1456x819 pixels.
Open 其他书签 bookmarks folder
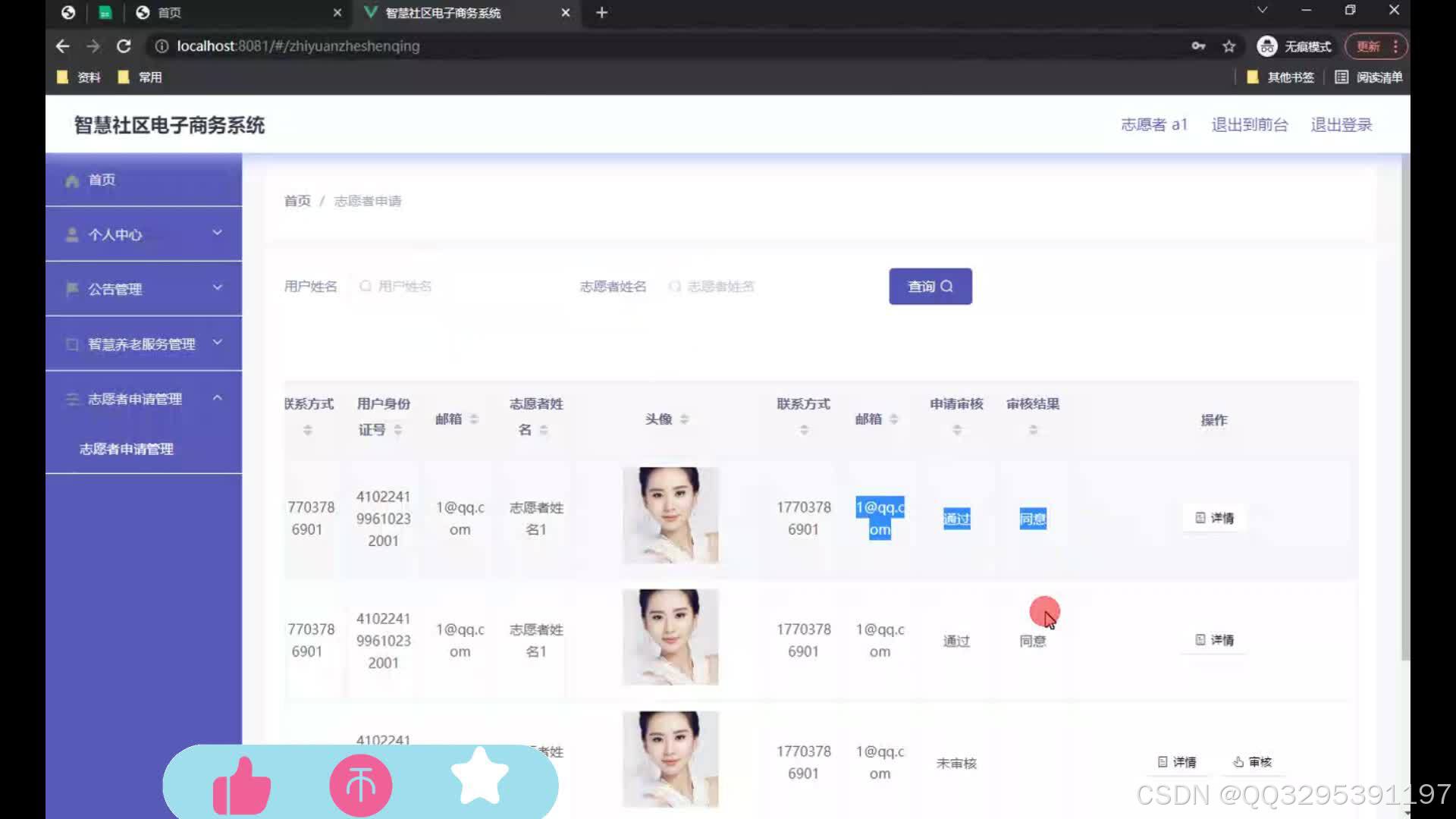(x=1280, y=77)
